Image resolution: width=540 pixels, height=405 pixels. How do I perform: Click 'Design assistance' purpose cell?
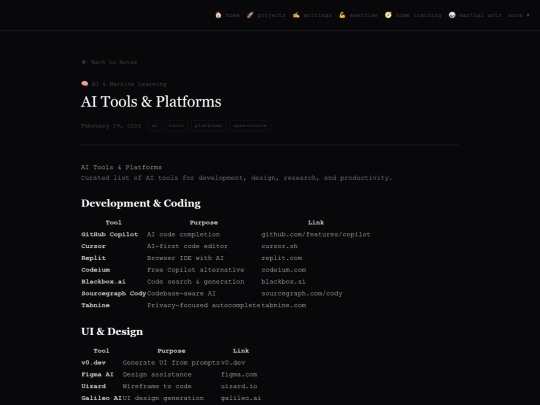coord(157,374)
